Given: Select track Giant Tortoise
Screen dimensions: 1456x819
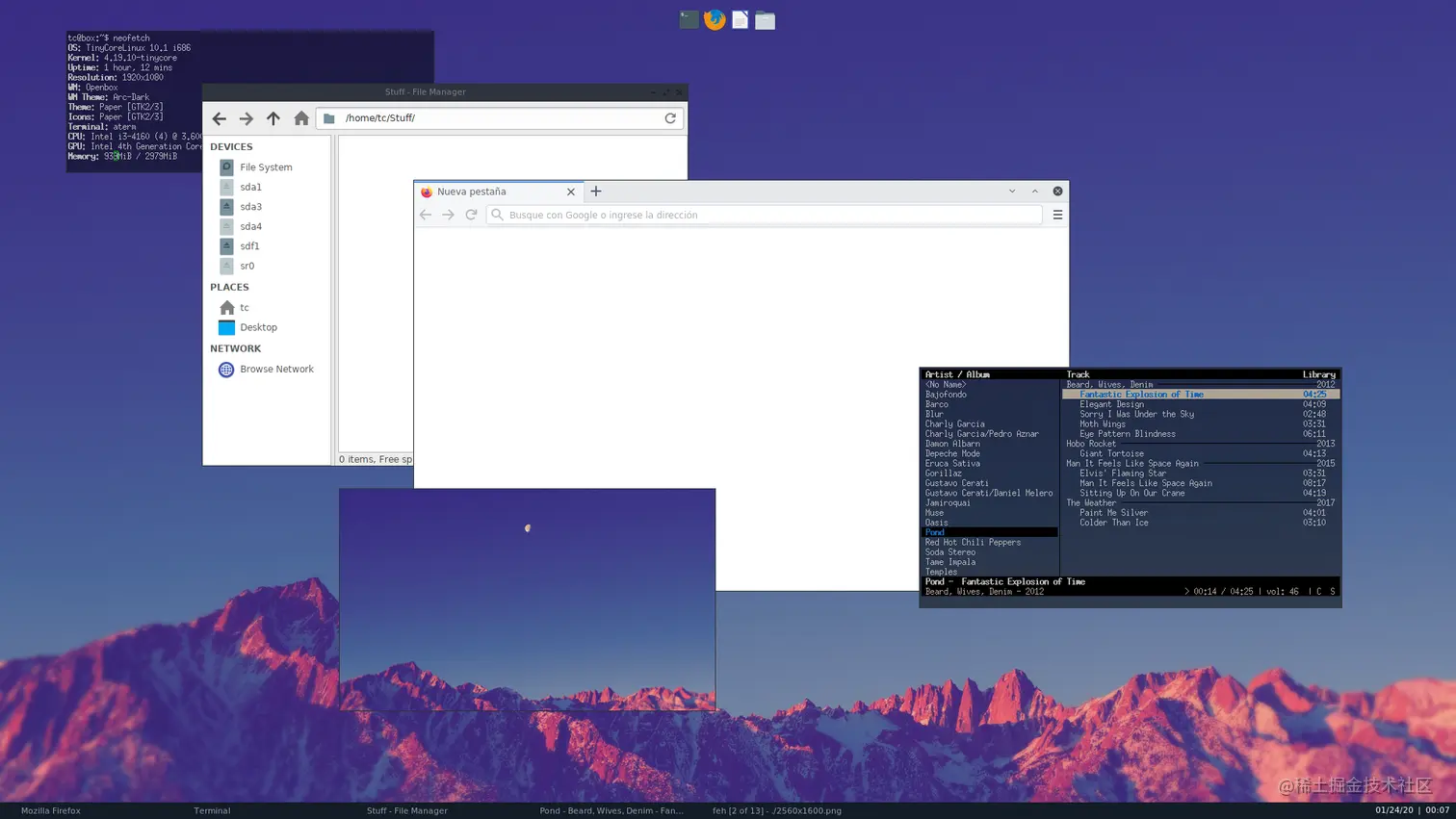Looking at the screenshot, I should pos(1111,453).
